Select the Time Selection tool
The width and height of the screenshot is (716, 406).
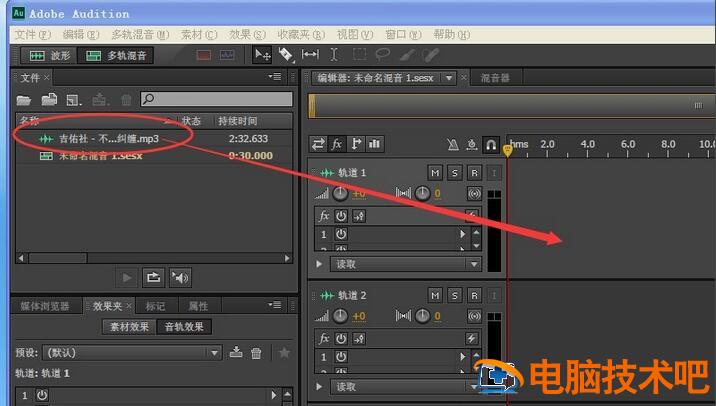coord(334,55)
